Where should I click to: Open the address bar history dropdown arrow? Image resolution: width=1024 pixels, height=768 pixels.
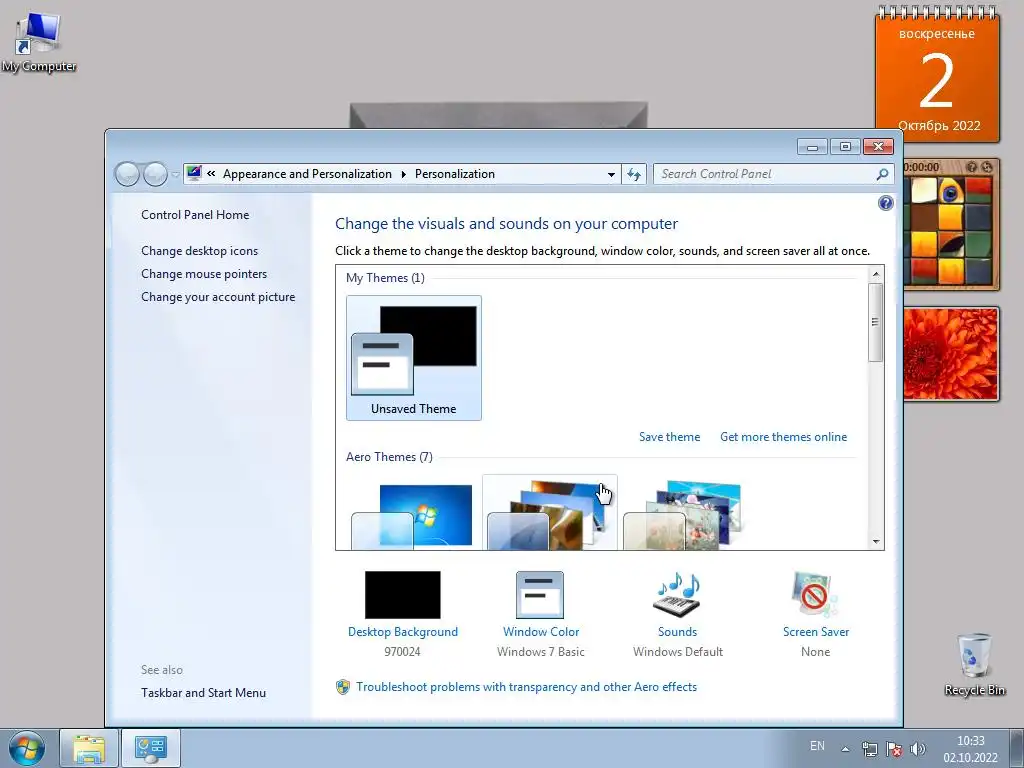(611, 174)
